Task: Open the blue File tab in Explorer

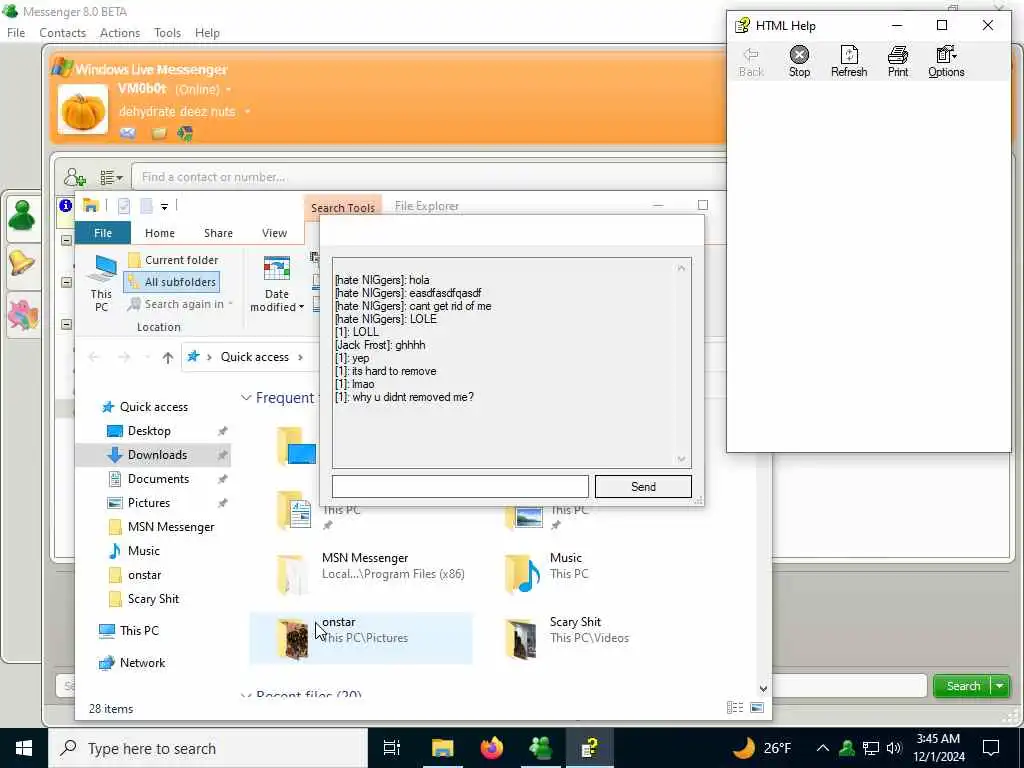Action: tap(103, 233)
